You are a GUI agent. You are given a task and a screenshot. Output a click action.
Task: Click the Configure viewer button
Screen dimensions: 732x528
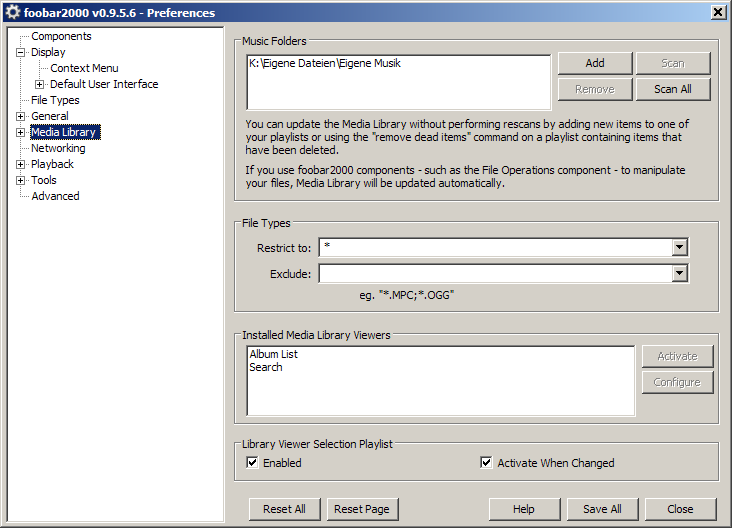pyautogui.click(x=677, y=382)
